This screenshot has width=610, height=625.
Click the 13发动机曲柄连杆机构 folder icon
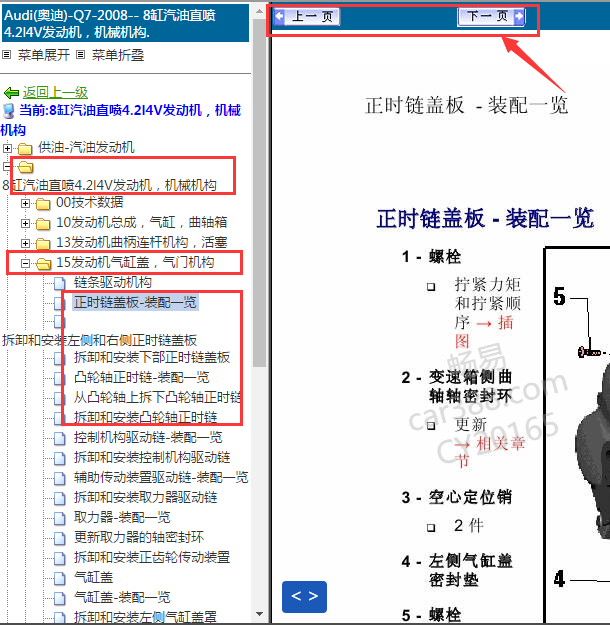[x=43, y=244]
